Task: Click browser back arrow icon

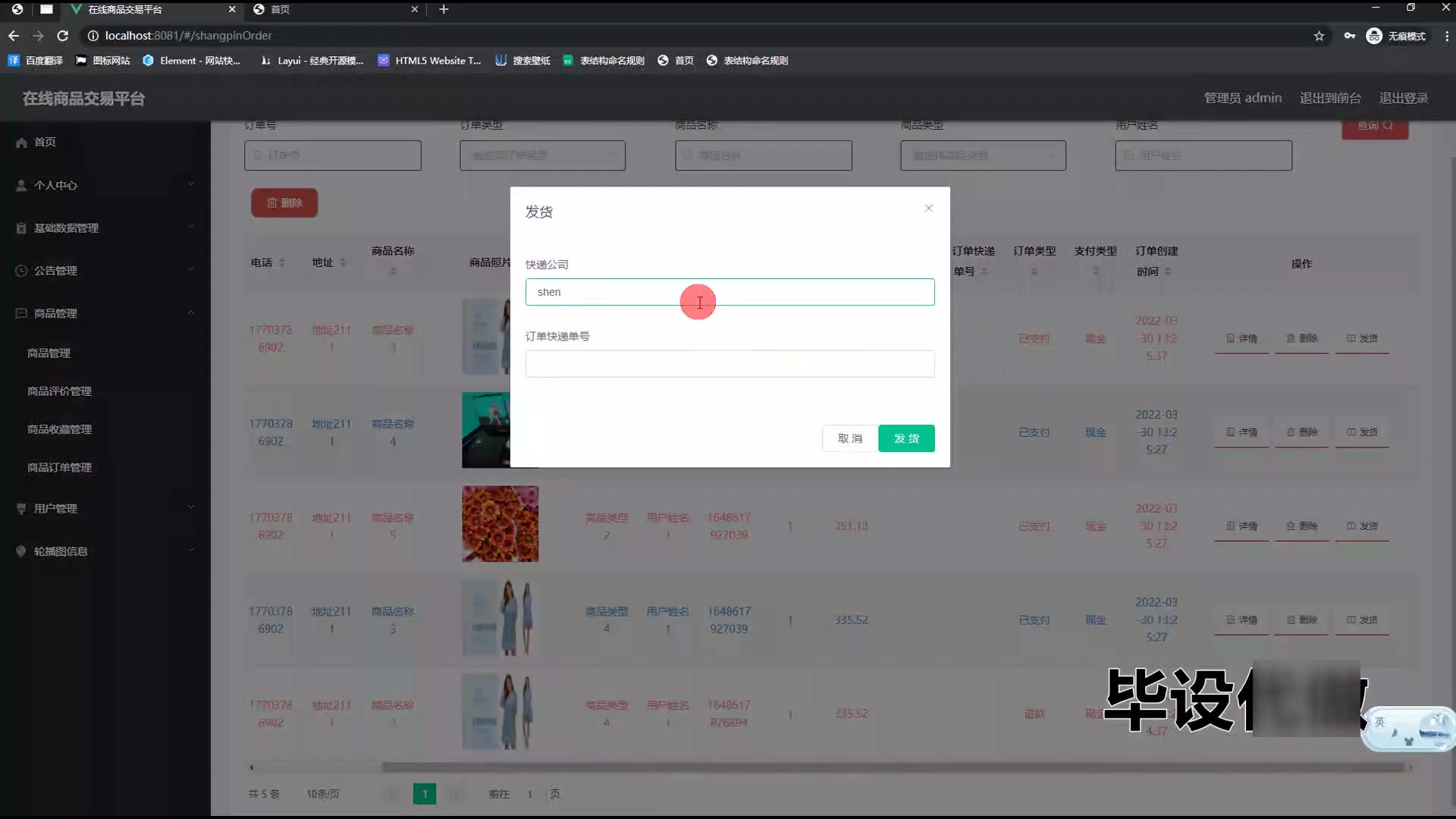Action: [14, 36]
